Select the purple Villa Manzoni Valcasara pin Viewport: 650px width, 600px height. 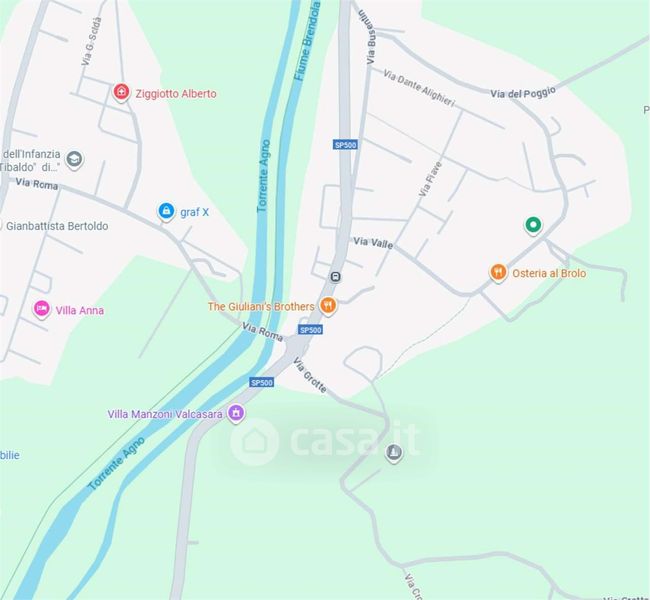tap(236, 413)
